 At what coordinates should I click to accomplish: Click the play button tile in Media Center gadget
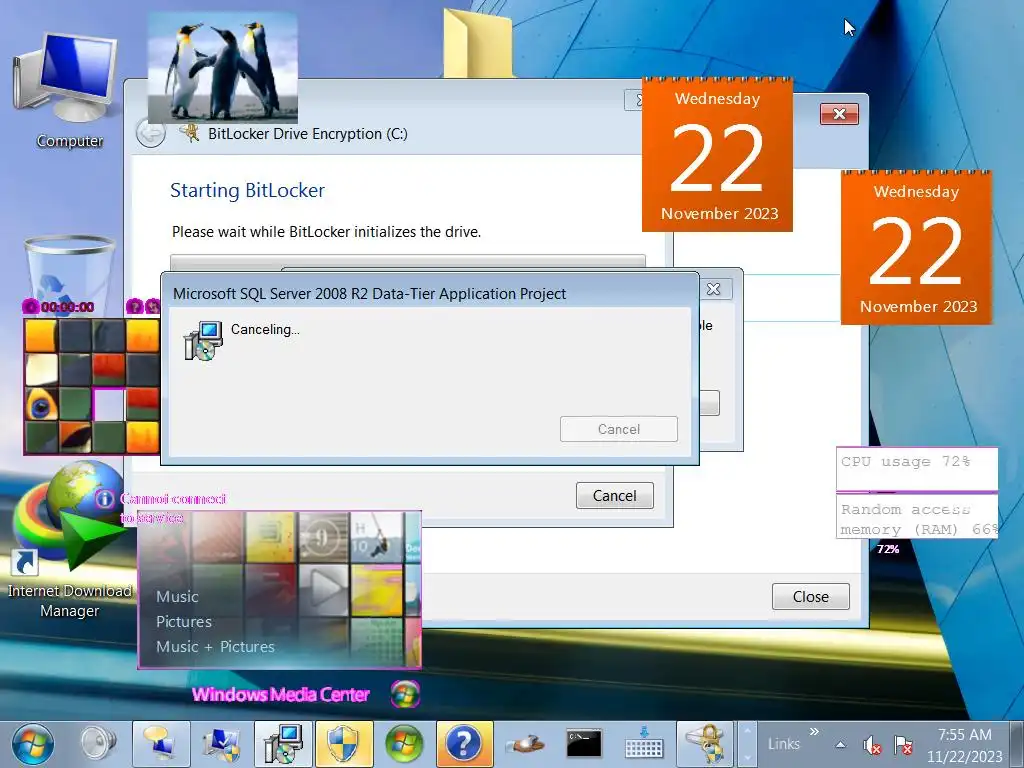click(323, 590)
